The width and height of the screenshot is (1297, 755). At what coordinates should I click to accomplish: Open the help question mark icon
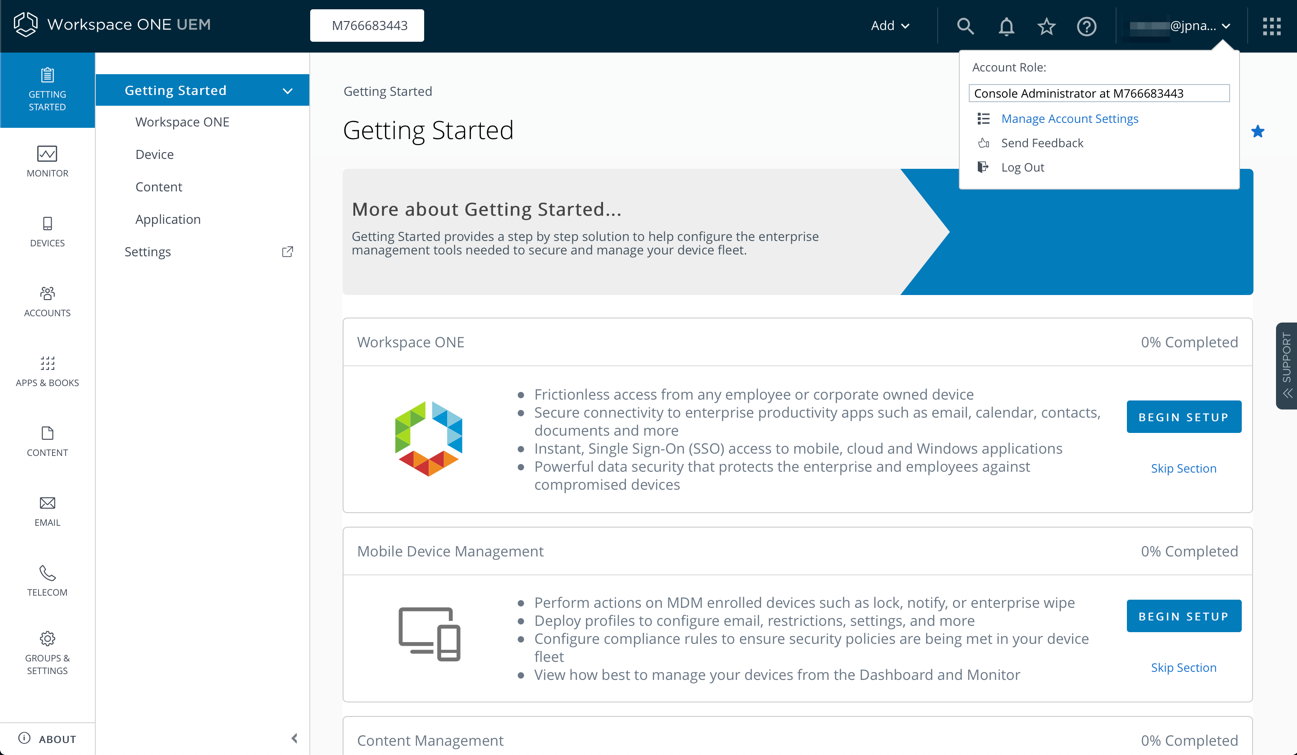pyautogui.click(x=1087, y=26)
